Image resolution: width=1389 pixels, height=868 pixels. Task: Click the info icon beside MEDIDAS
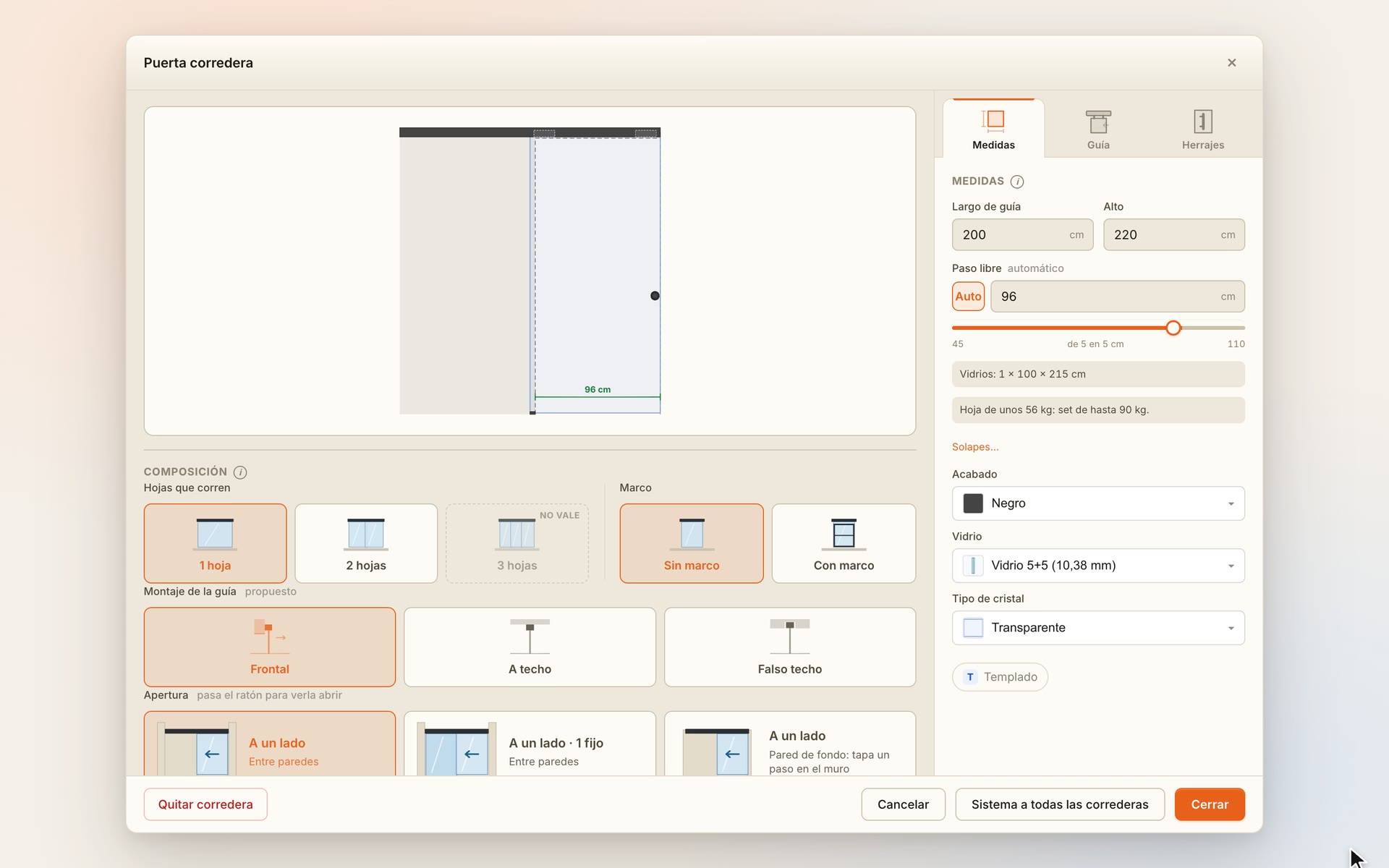[1016, 182]
